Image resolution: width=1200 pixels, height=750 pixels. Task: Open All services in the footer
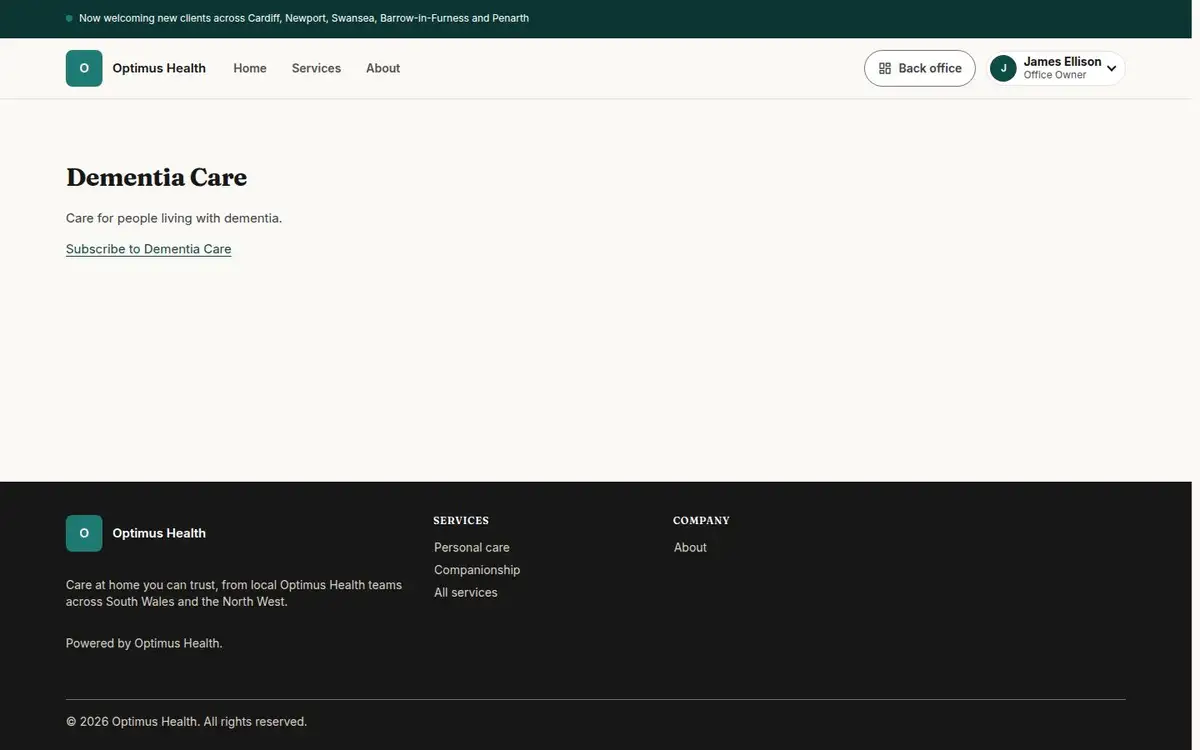[466, 592]
